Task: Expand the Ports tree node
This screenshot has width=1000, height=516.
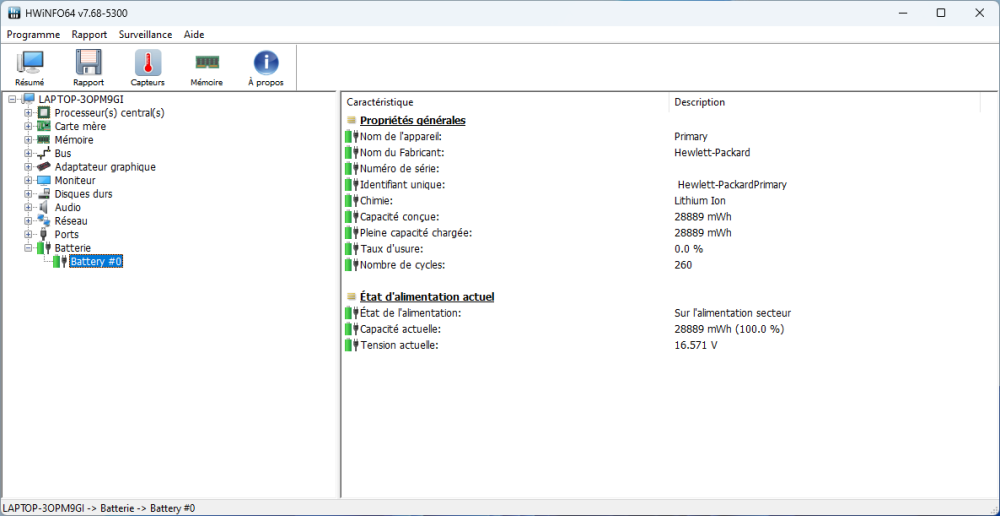Action: click(x=28, y=235)
